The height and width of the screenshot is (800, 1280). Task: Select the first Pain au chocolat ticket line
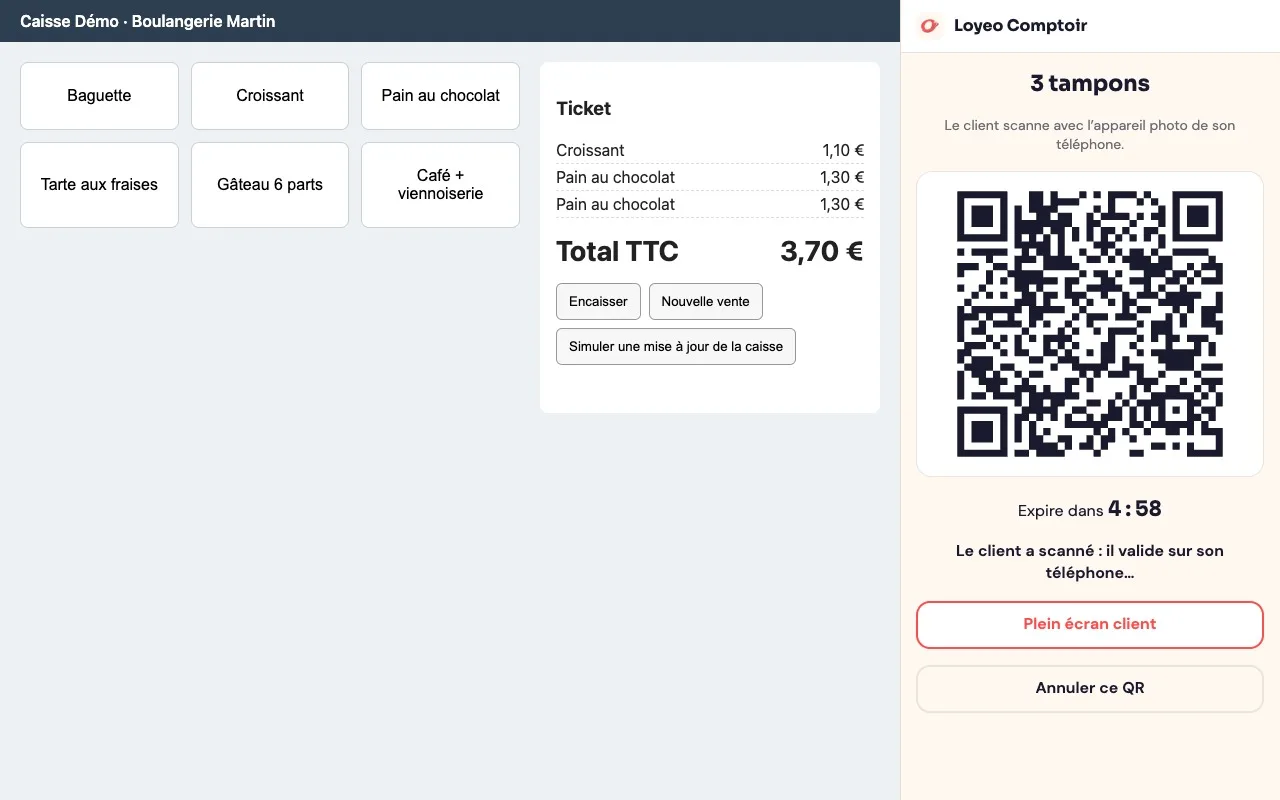point(710,177)
